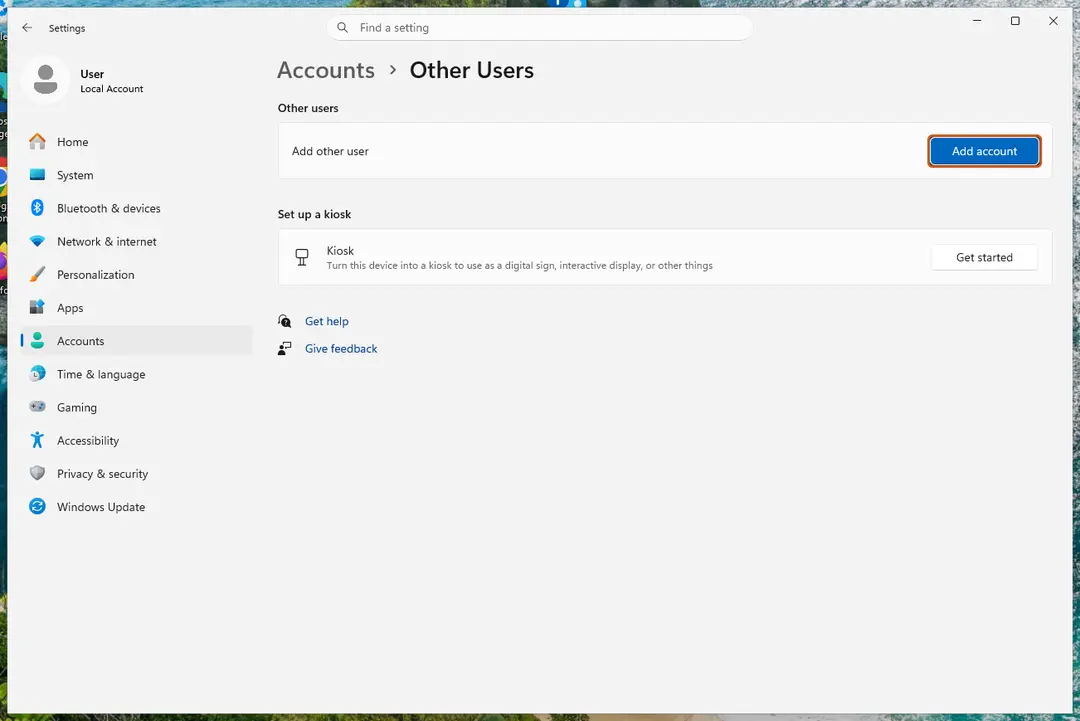Click the Other users section heading
1080x721 pixels.
coord(308,108)
